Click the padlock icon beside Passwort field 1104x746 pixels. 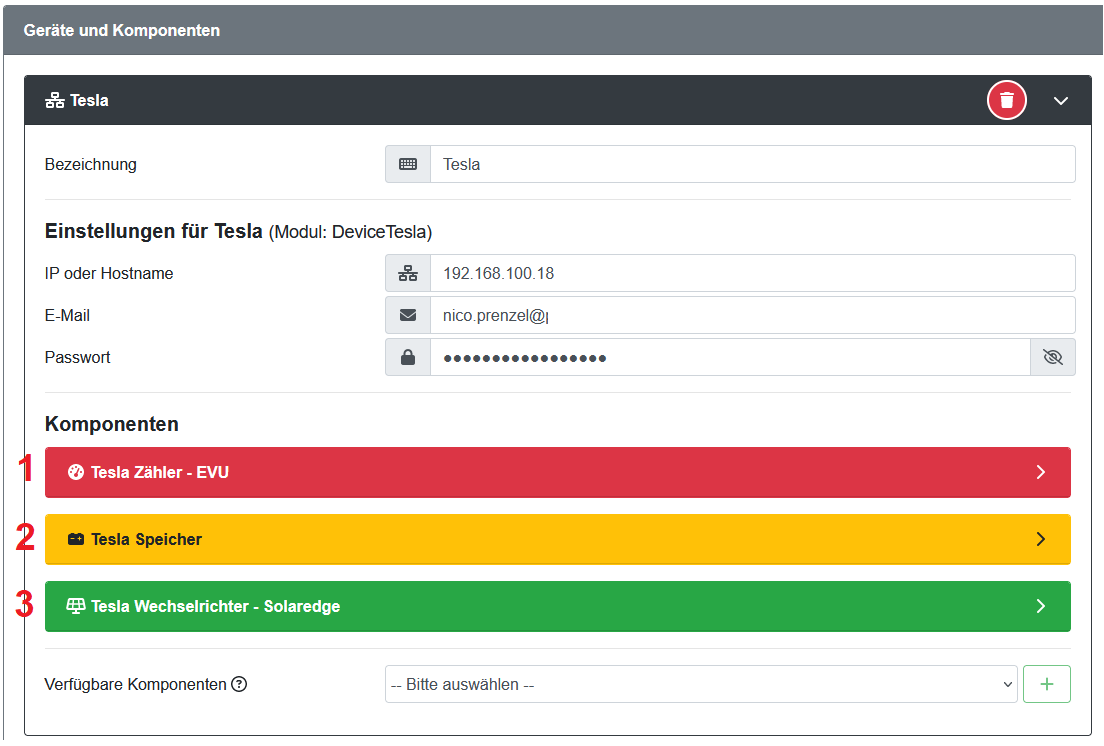[x=408, y=357]
